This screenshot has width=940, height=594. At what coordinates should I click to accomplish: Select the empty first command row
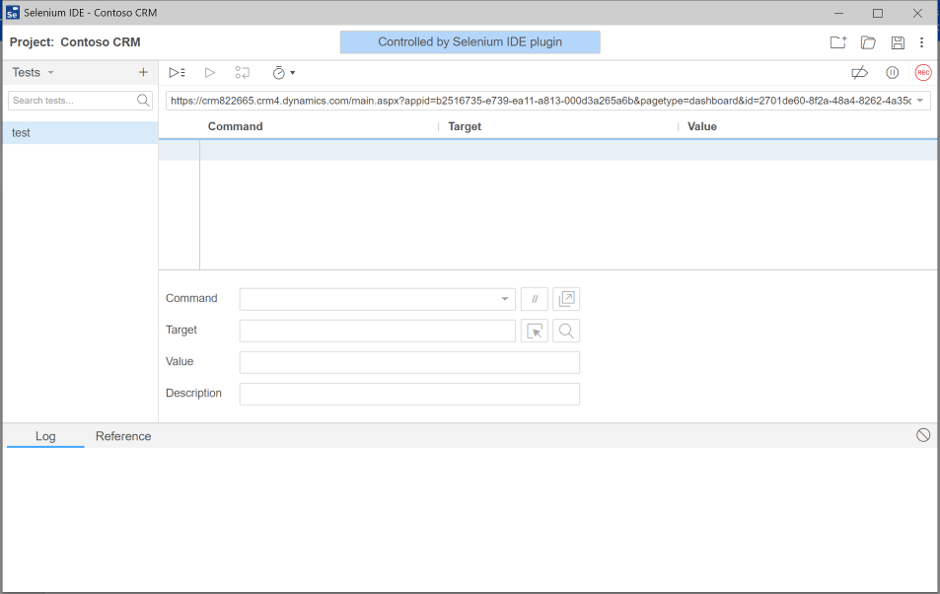[548, 150]
